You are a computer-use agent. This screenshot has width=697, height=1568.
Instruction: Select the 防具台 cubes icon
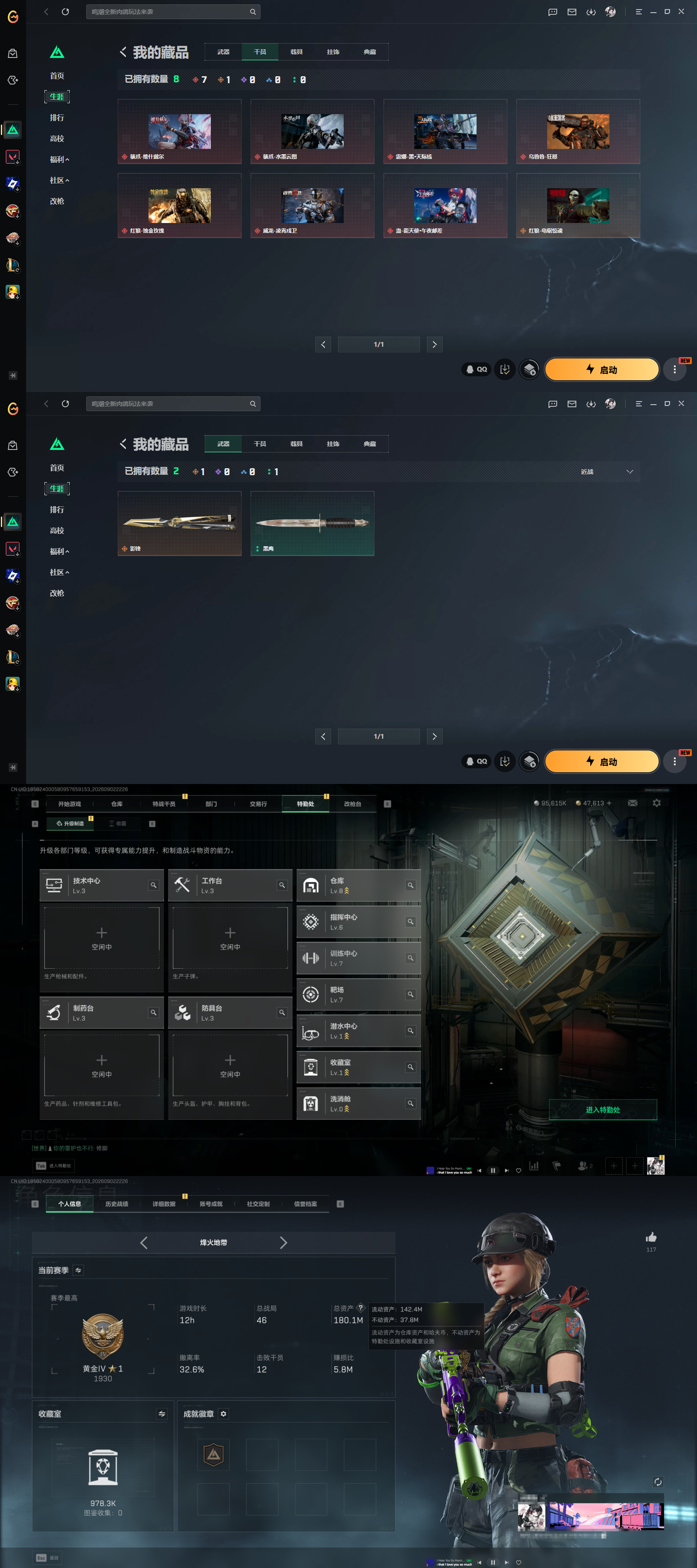click(183, 1012)
